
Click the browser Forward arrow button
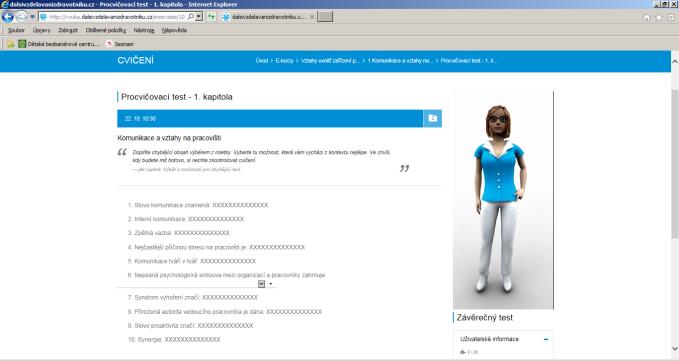pos(21,17)
